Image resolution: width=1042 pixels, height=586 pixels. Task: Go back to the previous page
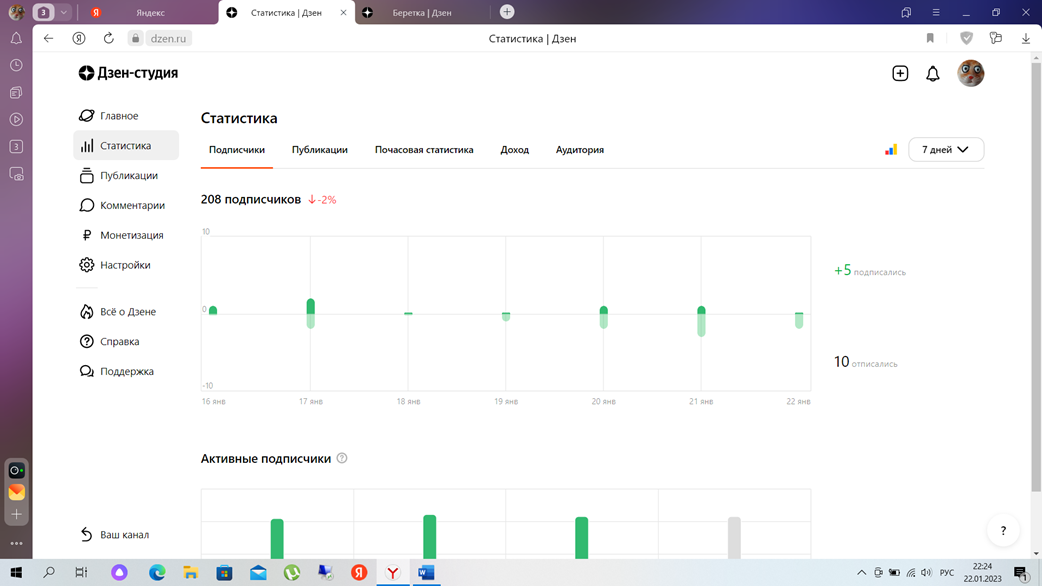(x=49, y=39)
